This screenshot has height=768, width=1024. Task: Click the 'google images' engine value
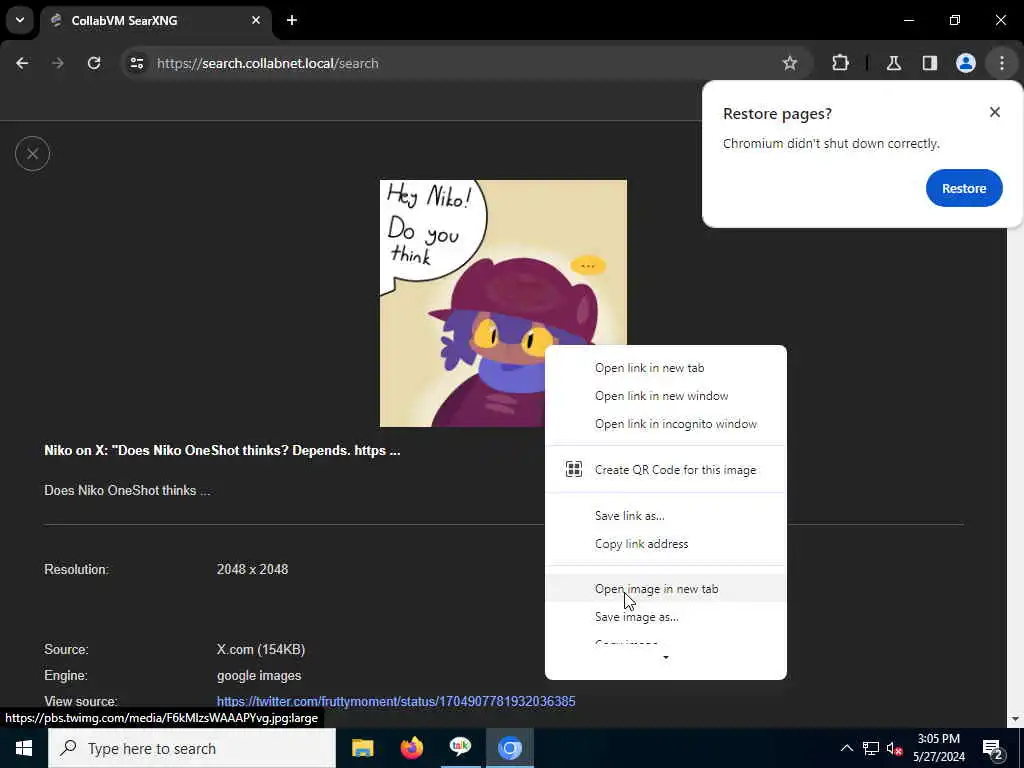point(259,675)
